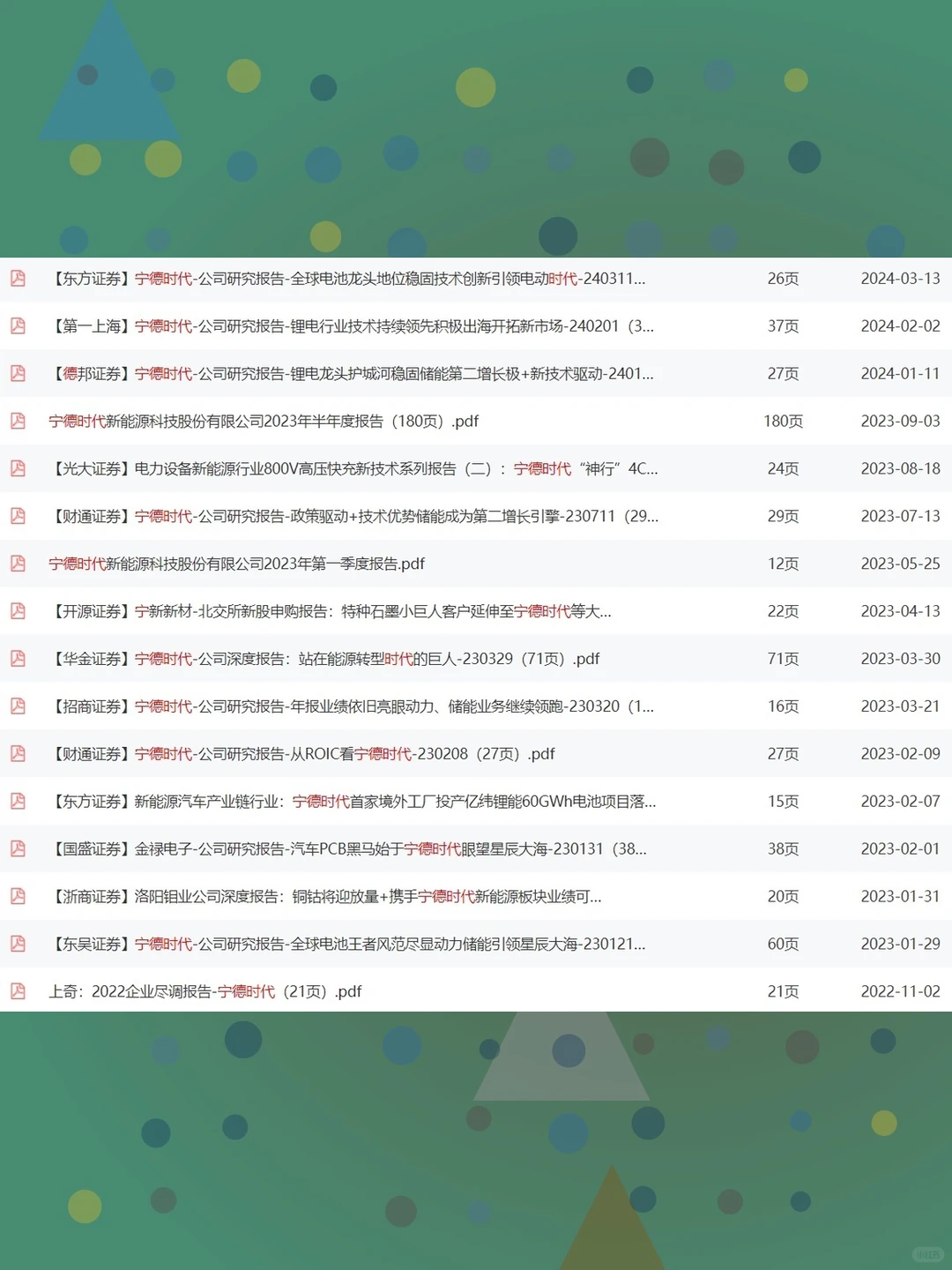This screenshot has height=1270, width=952.
Task: Open 开源证券 宁新新材北交所新股申购报告
Action: coord(331,611)
